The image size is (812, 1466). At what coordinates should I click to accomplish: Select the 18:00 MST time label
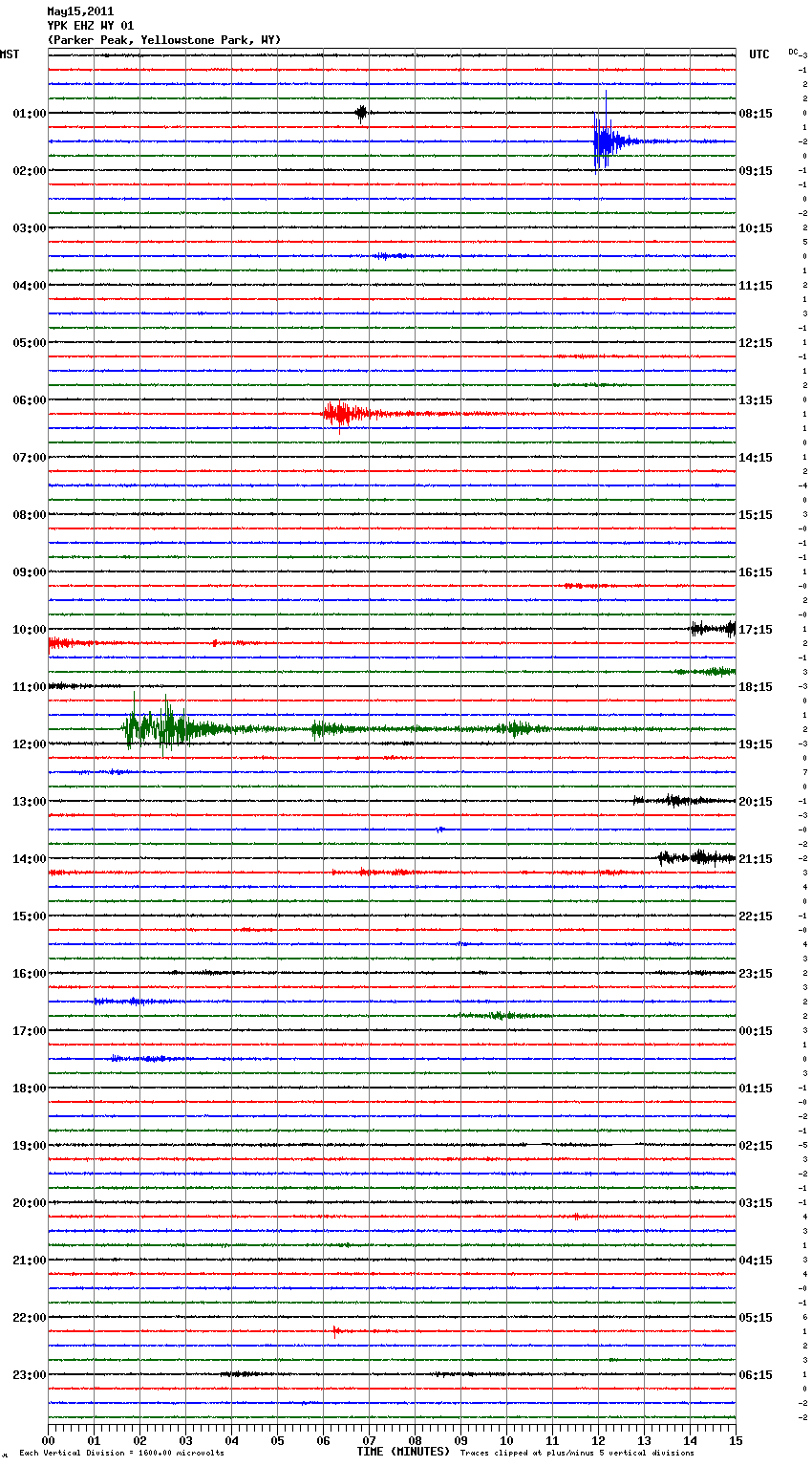pyautogui.click(x=30, y=1089)
